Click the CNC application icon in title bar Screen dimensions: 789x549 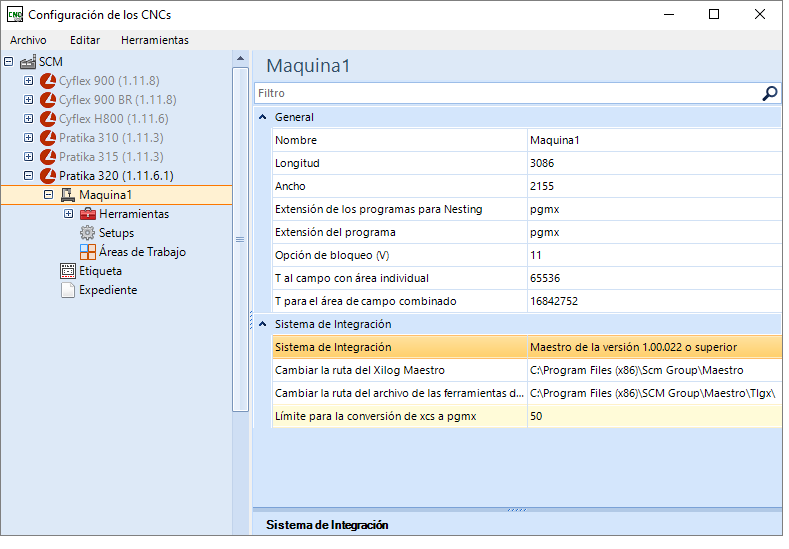pyautogui.click(x=15, y=15)
